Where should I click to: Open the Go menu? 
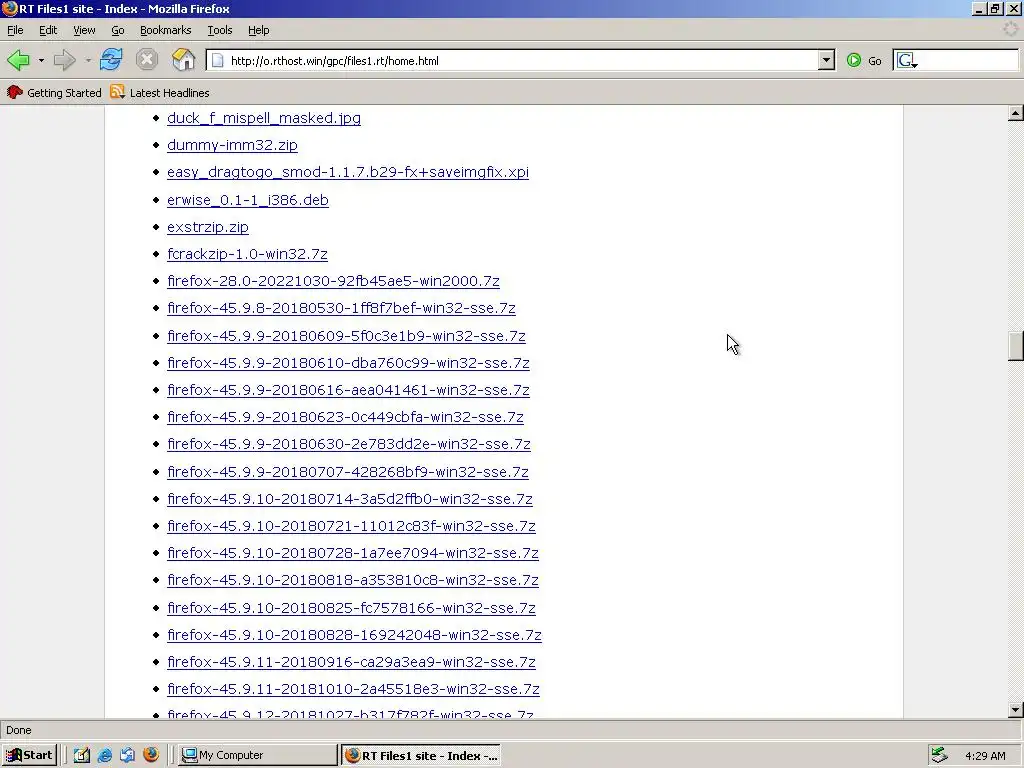[118, 30]
